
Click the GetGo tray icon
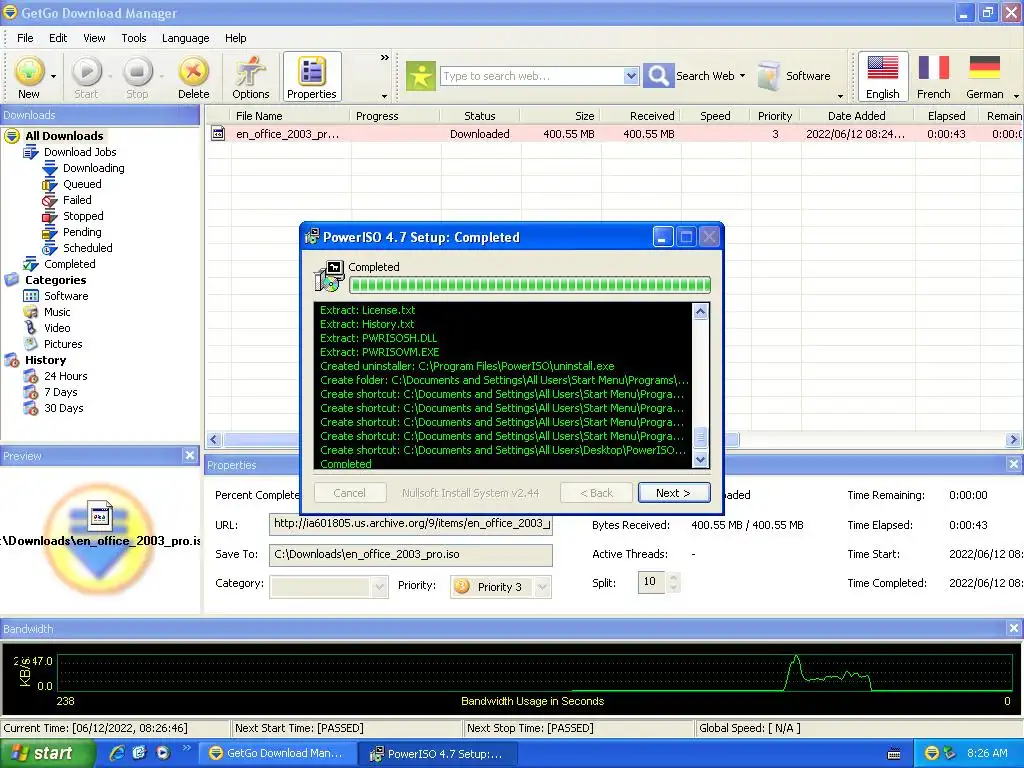[932, 753]
